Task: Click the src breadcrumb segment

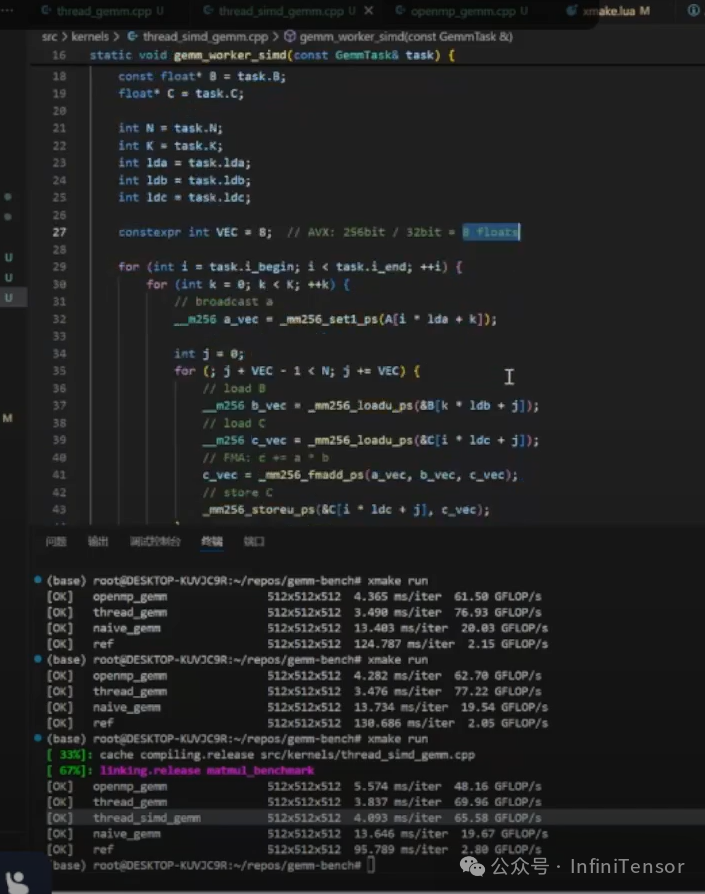Action: (x=50, y=36)
